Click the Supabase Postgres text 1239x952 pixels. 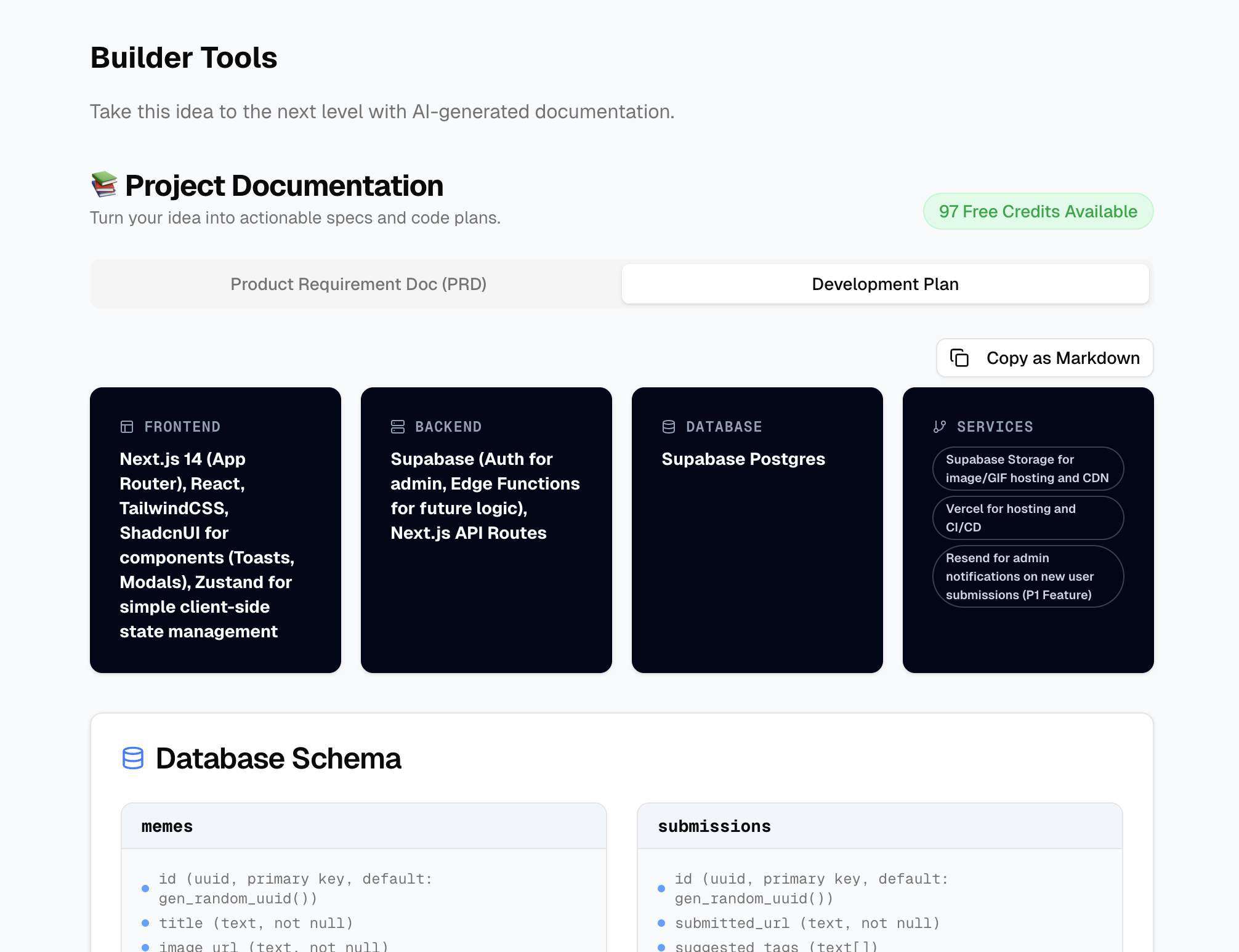tap(743, 459)
